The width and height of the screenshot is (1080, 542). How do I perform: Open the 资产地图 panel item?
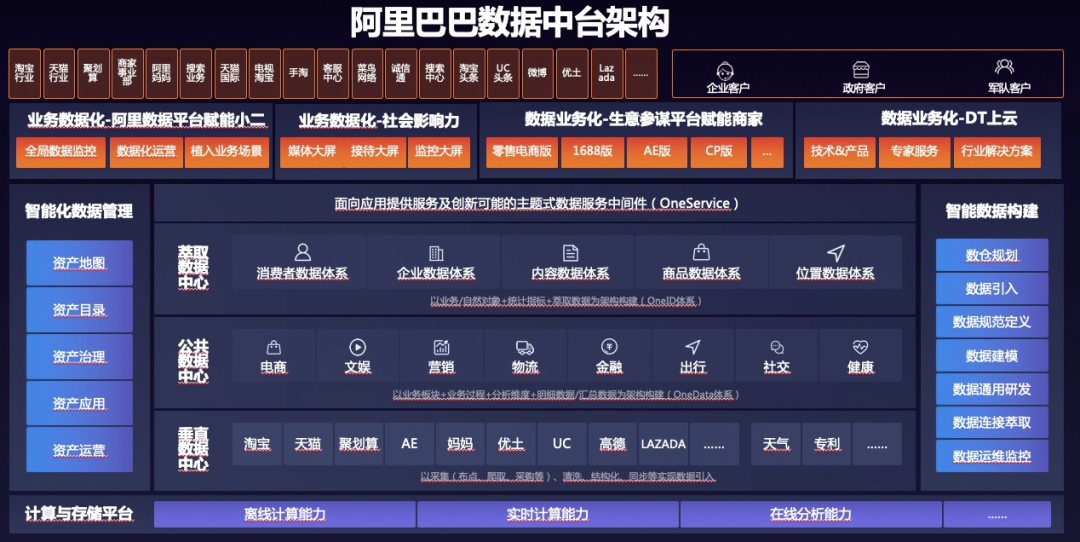click(x=79, y=263)
